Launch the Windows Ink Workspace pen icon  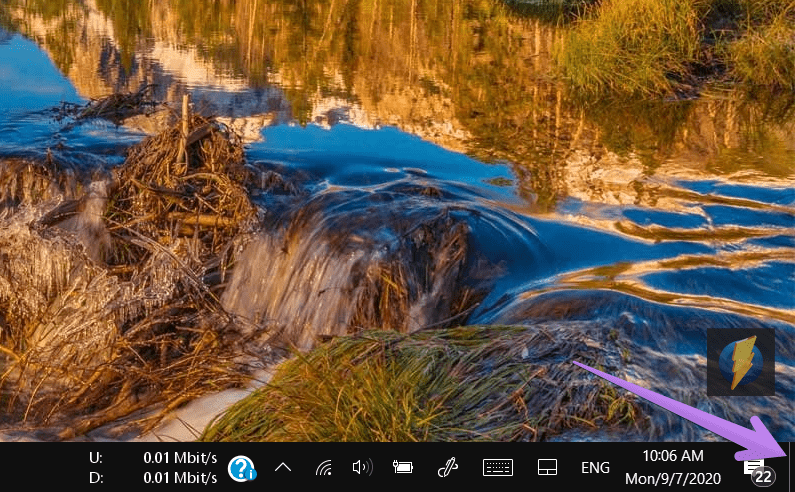[x=448, y=467]
